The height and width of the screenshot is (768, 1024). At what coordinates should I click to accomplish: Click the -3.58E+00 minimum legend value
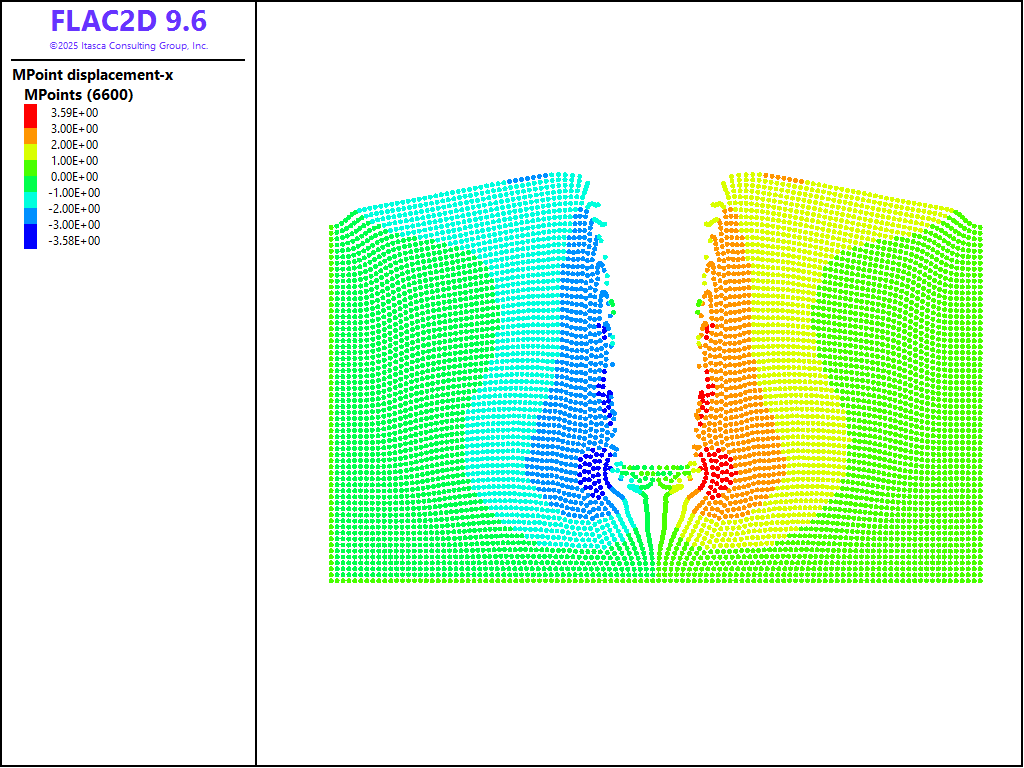tap(75, 241)
